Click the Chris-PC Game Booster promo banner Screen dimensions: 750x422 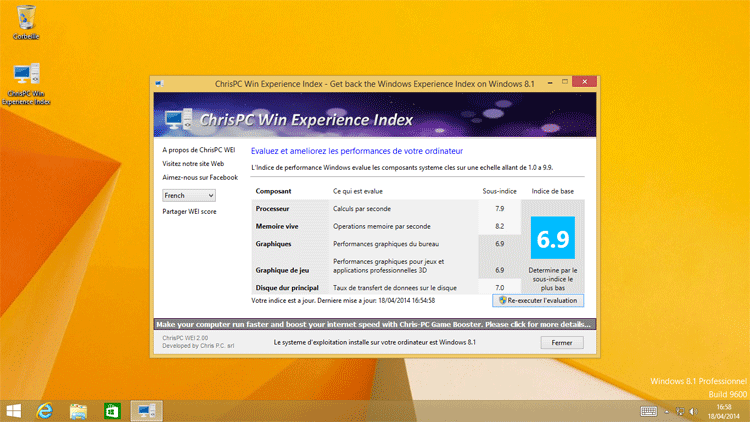click(375, 324)
